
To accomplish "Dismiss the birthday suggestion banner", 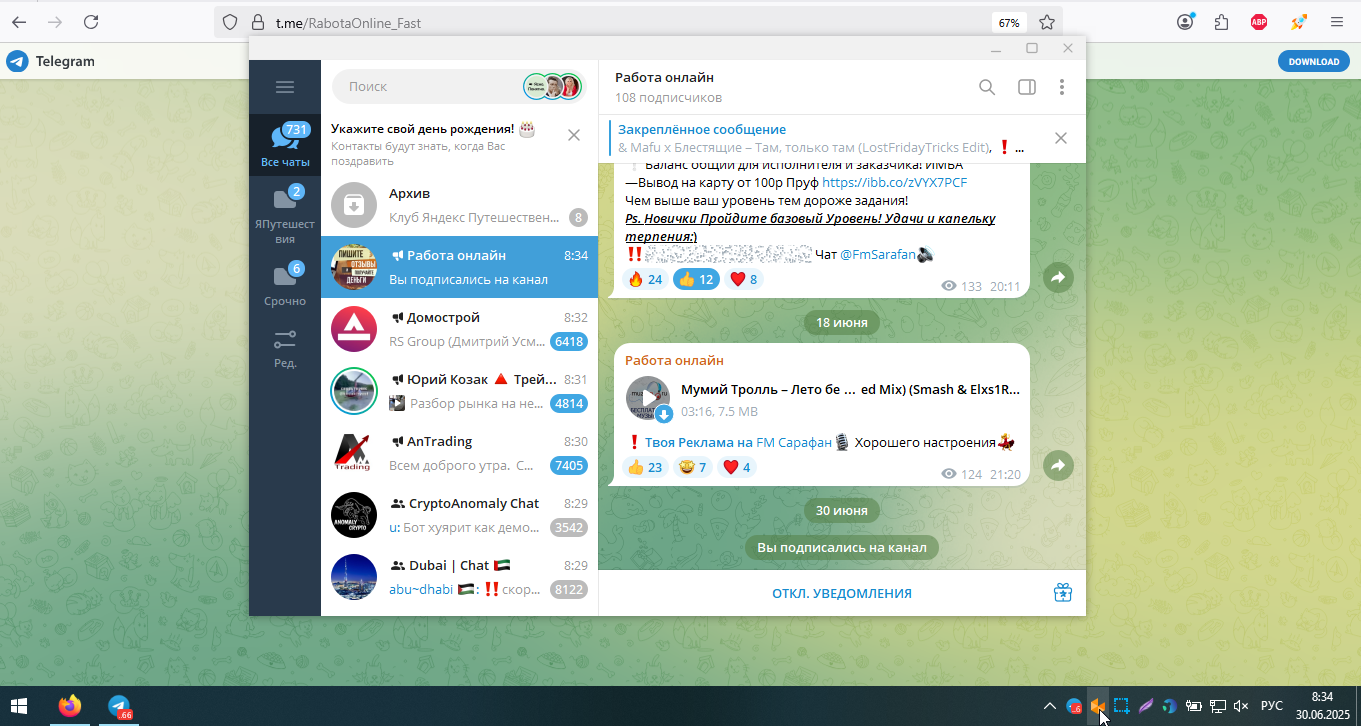I will click(x=574, y=136).
